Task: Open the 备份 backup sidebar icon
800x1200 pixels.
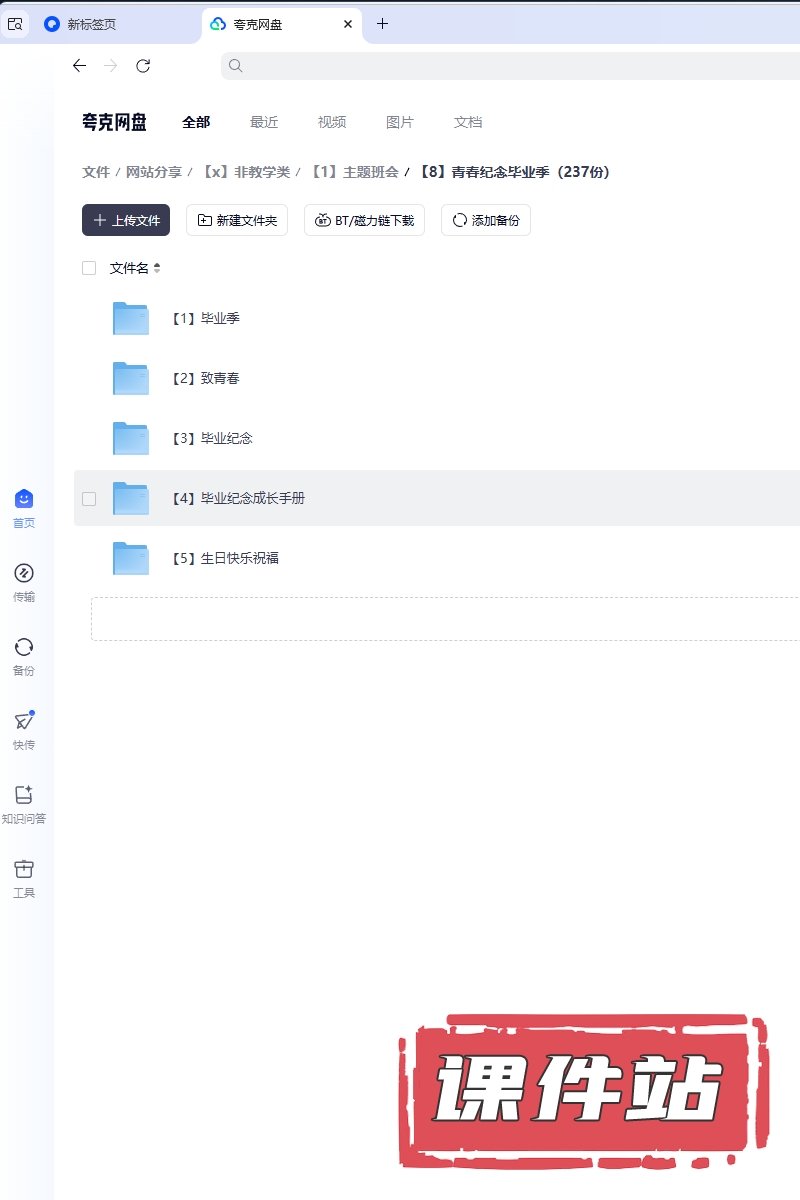Action: pos(24,648)
